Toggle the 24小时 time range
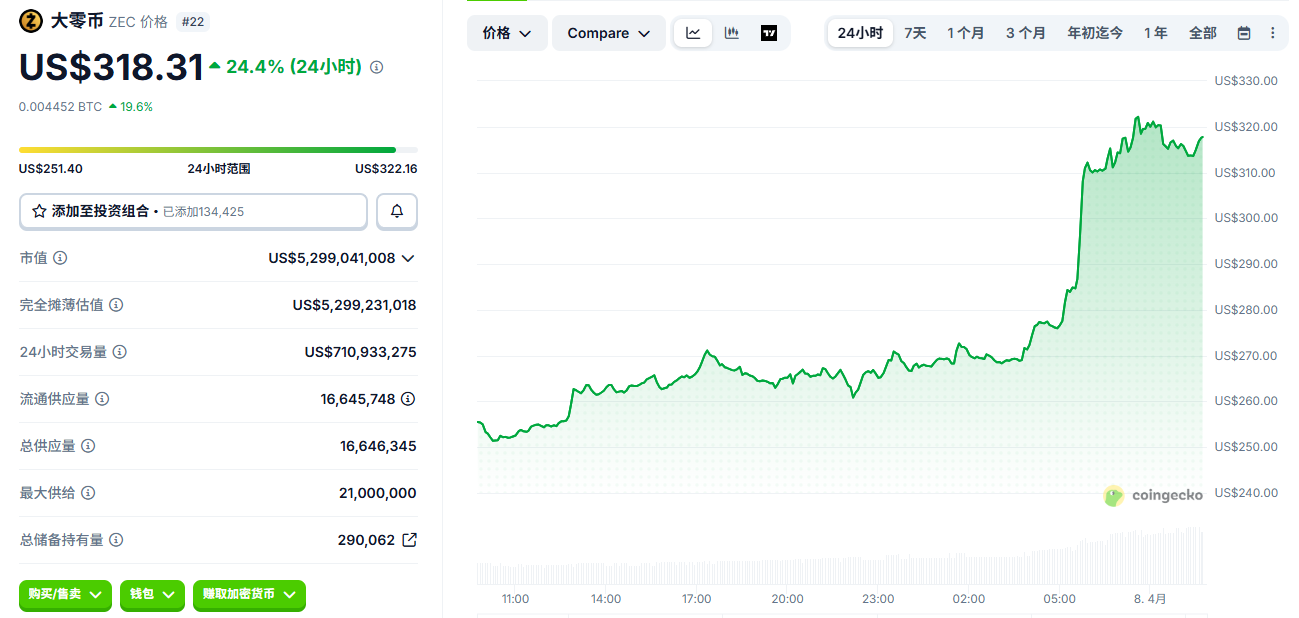 click(859, 32)
